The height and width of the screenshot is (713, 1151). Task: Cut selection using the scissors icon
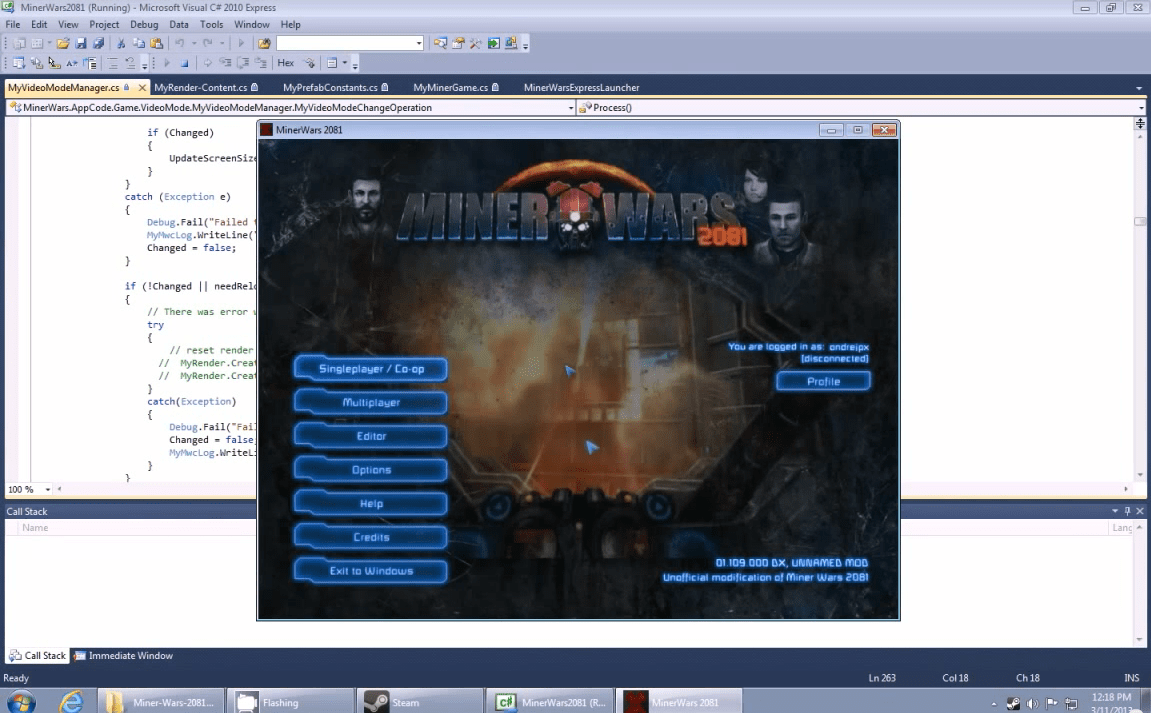pos(120,43)
